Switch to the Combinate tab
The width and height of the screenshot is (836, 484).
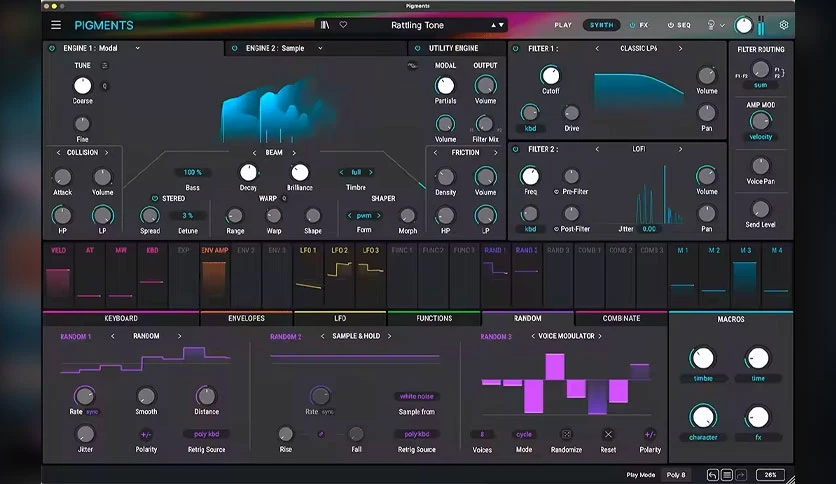(x=621, y=318)
